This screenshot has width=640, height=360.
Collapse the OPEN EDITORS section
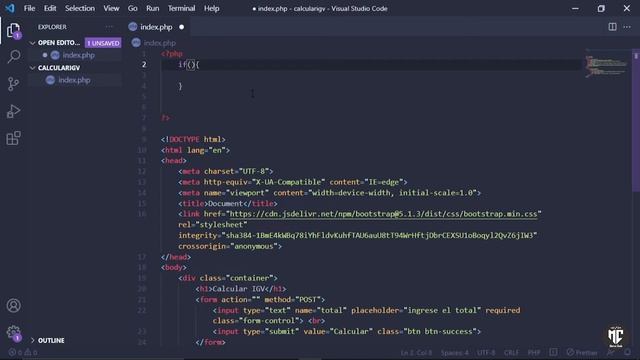tap(33, 42)
